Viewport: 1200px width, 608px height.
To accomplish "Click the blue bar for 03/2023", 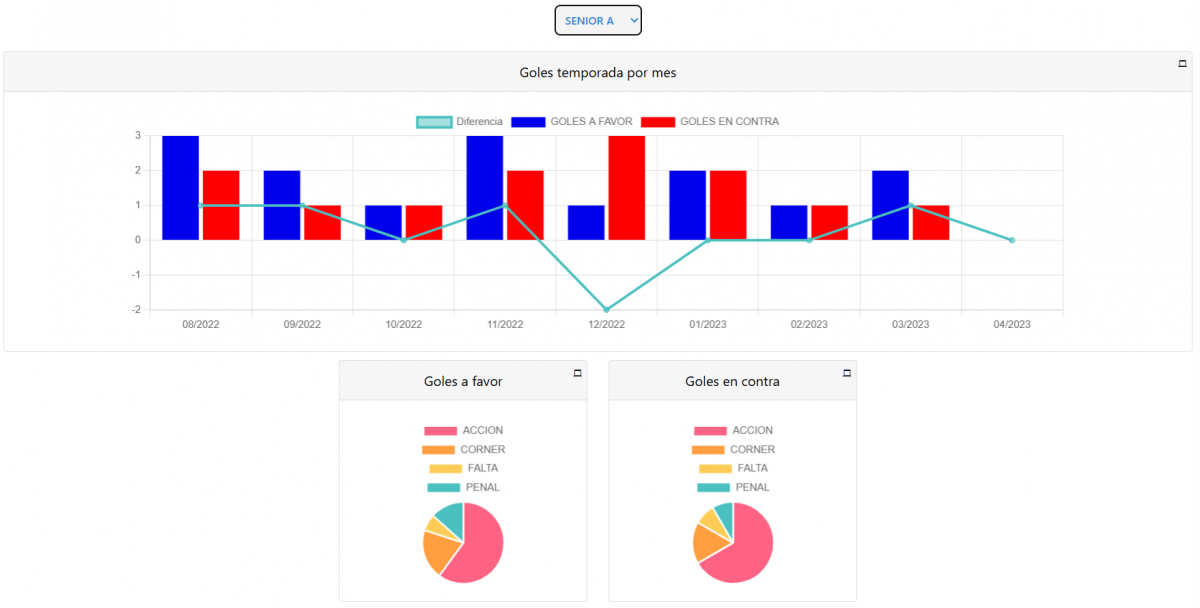I will 890,205.
